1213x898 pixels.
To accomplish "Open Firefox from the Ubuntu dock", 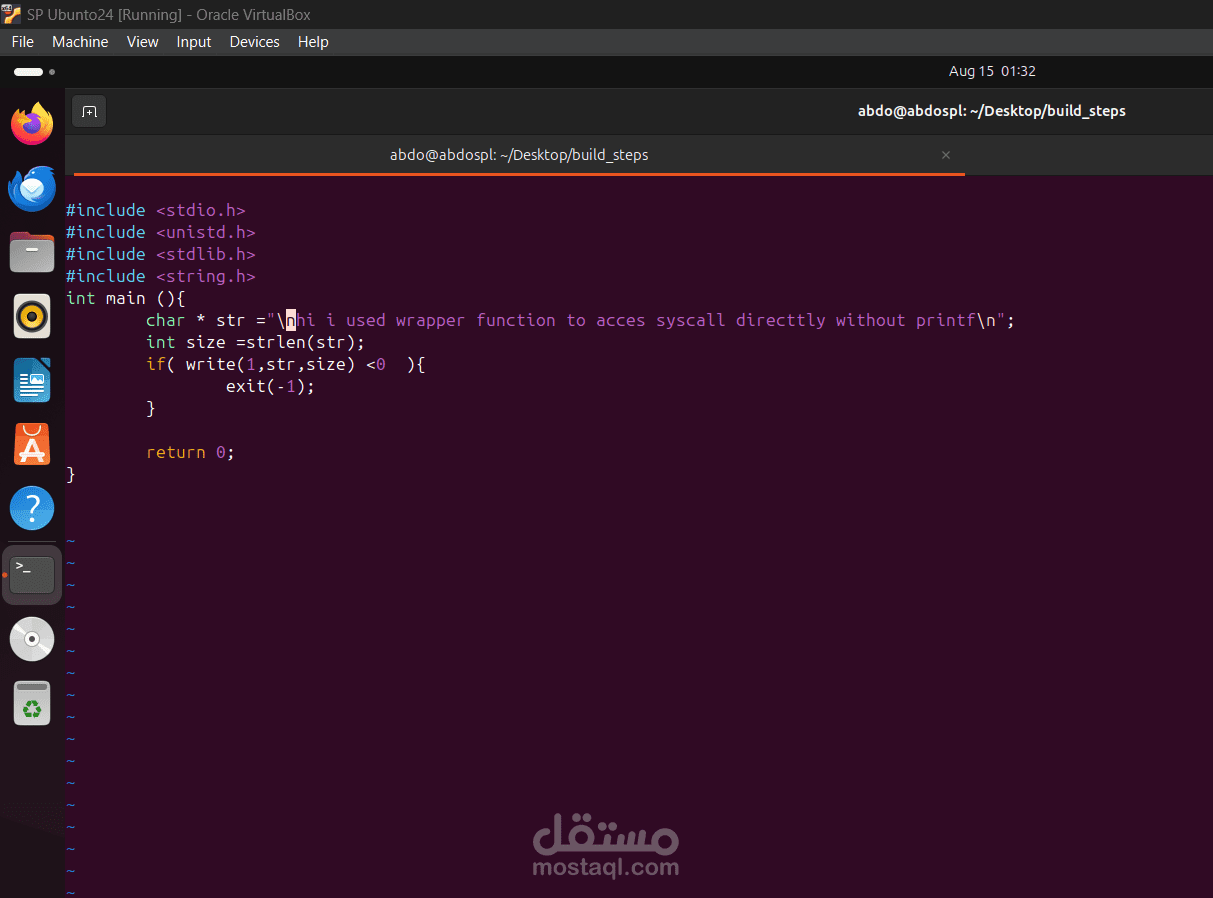I will (x=32, y=124).
